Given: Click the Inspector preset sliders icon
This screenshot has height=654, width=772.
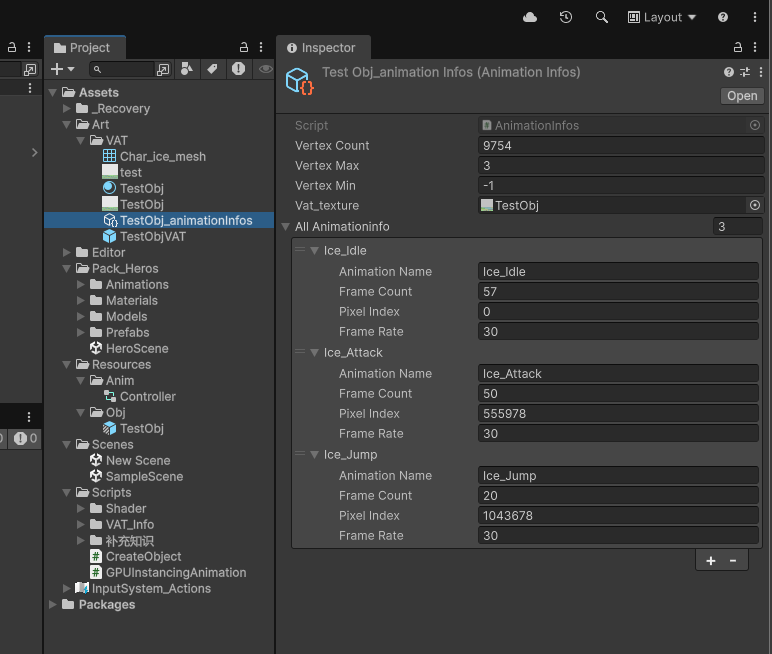Looking at the screenshot, I should click(744, 73).
